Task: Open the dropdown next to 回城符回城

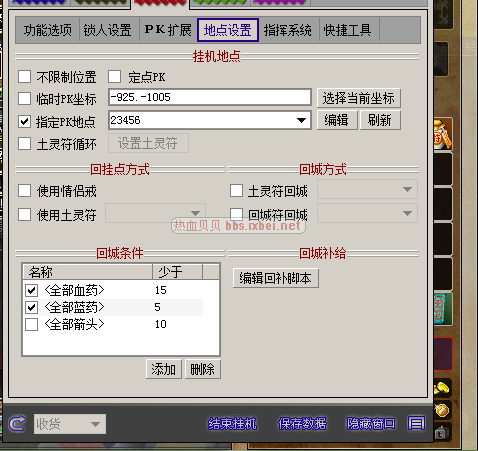Action: click(367, 213)
